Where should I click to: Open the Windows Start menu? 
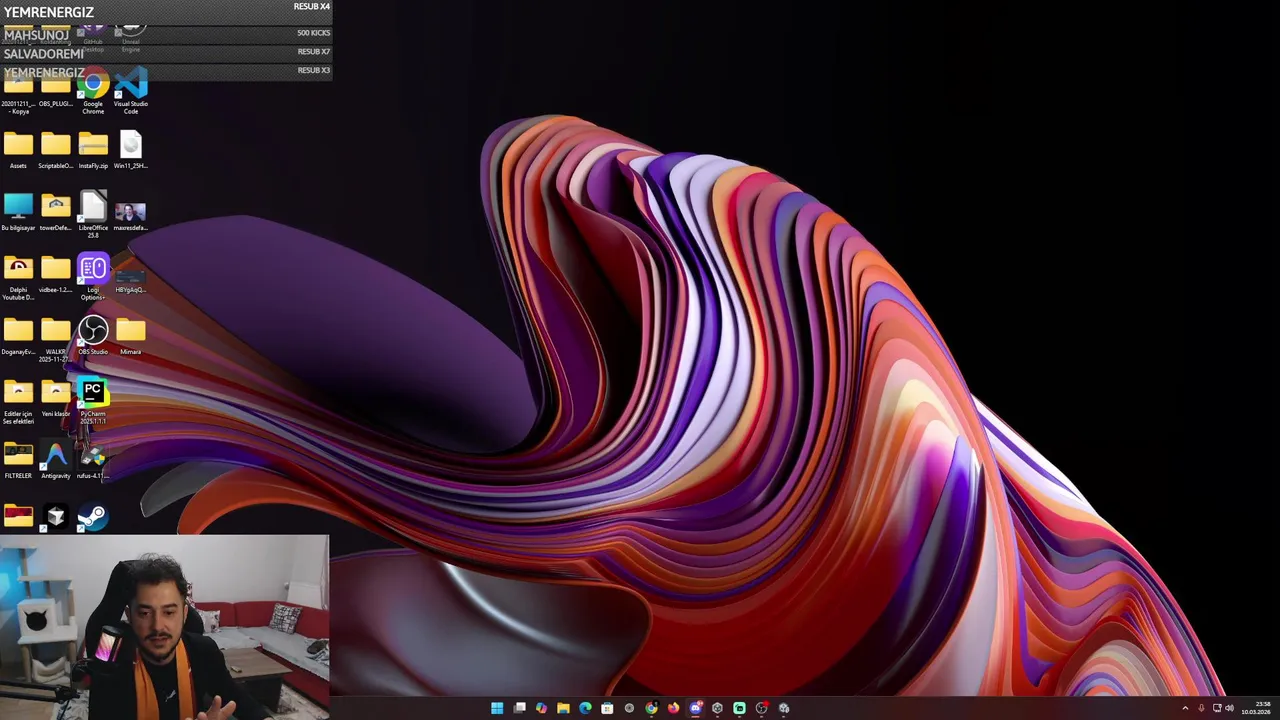click(x=497, y=708)
